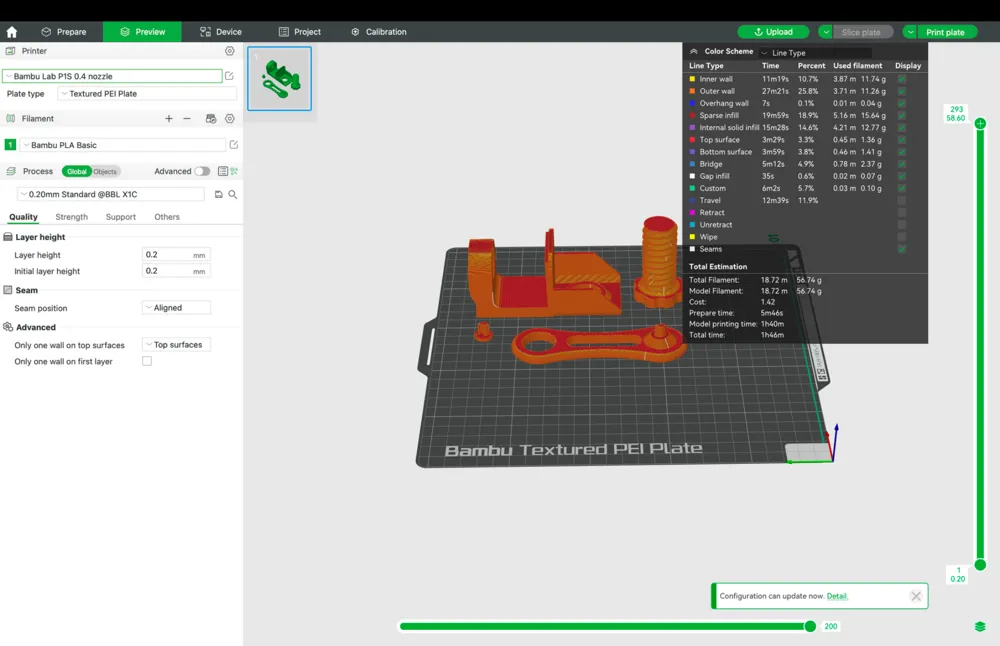
Task: Select the plate 1 thumbnail
Action: [x=279, y=78]
